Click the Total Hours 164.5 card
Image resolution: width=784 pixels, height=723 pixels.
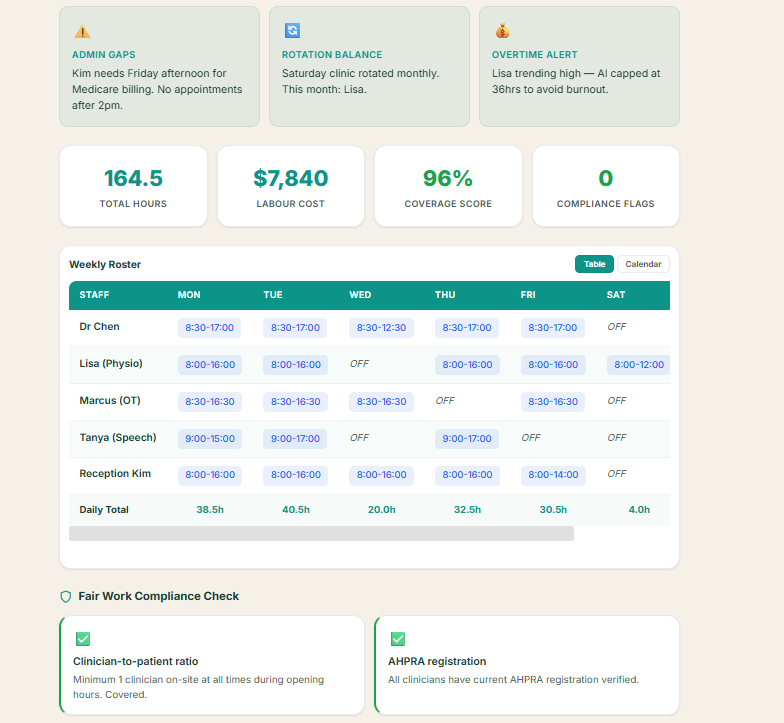pos(134,186)
